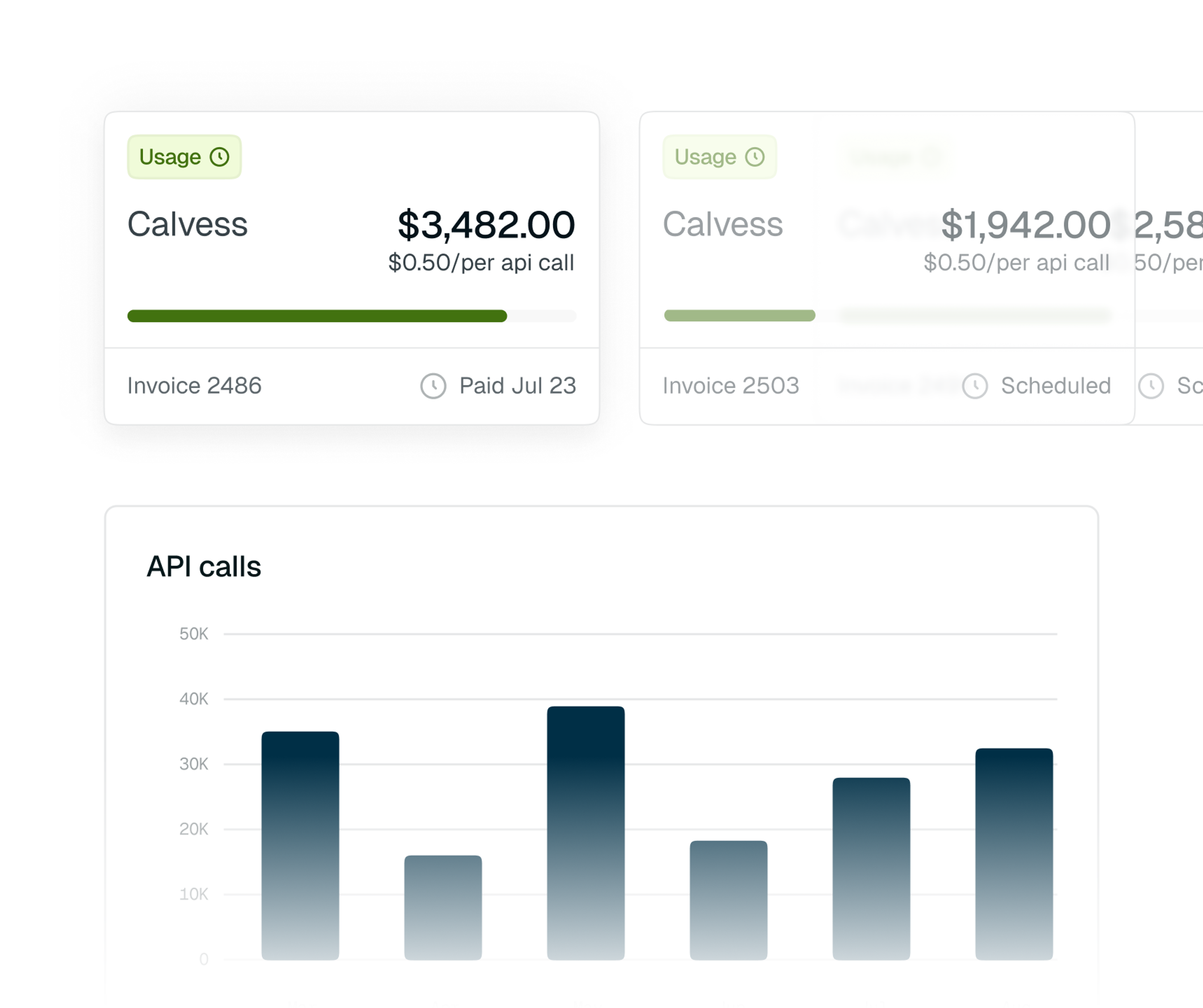The height and width of the screenshot is (1008, 1203).
Task: Click the Paid Jul 23 status text
Action: click(517, 386)
